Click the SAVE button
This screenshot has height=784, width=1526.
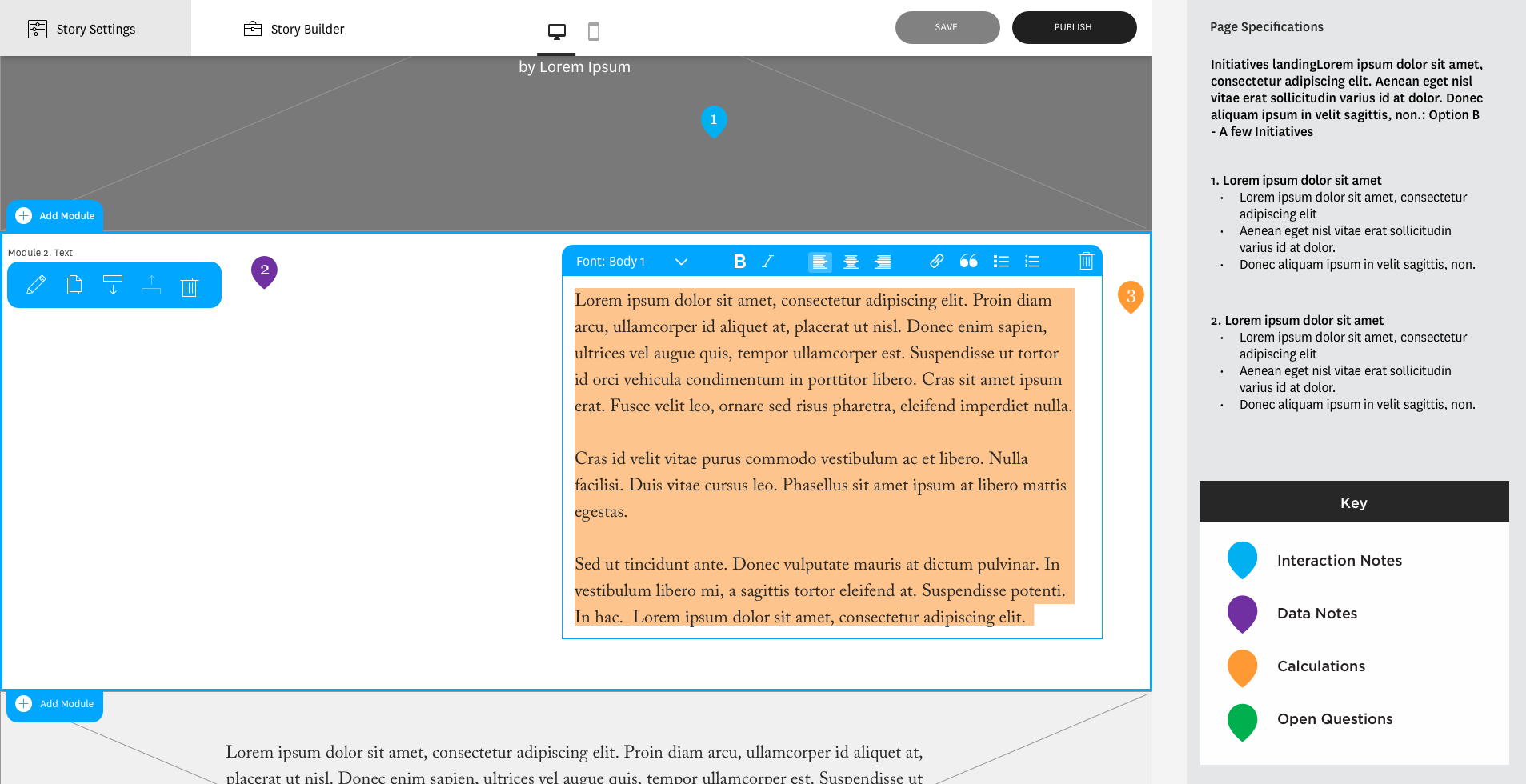pos(947,27)
